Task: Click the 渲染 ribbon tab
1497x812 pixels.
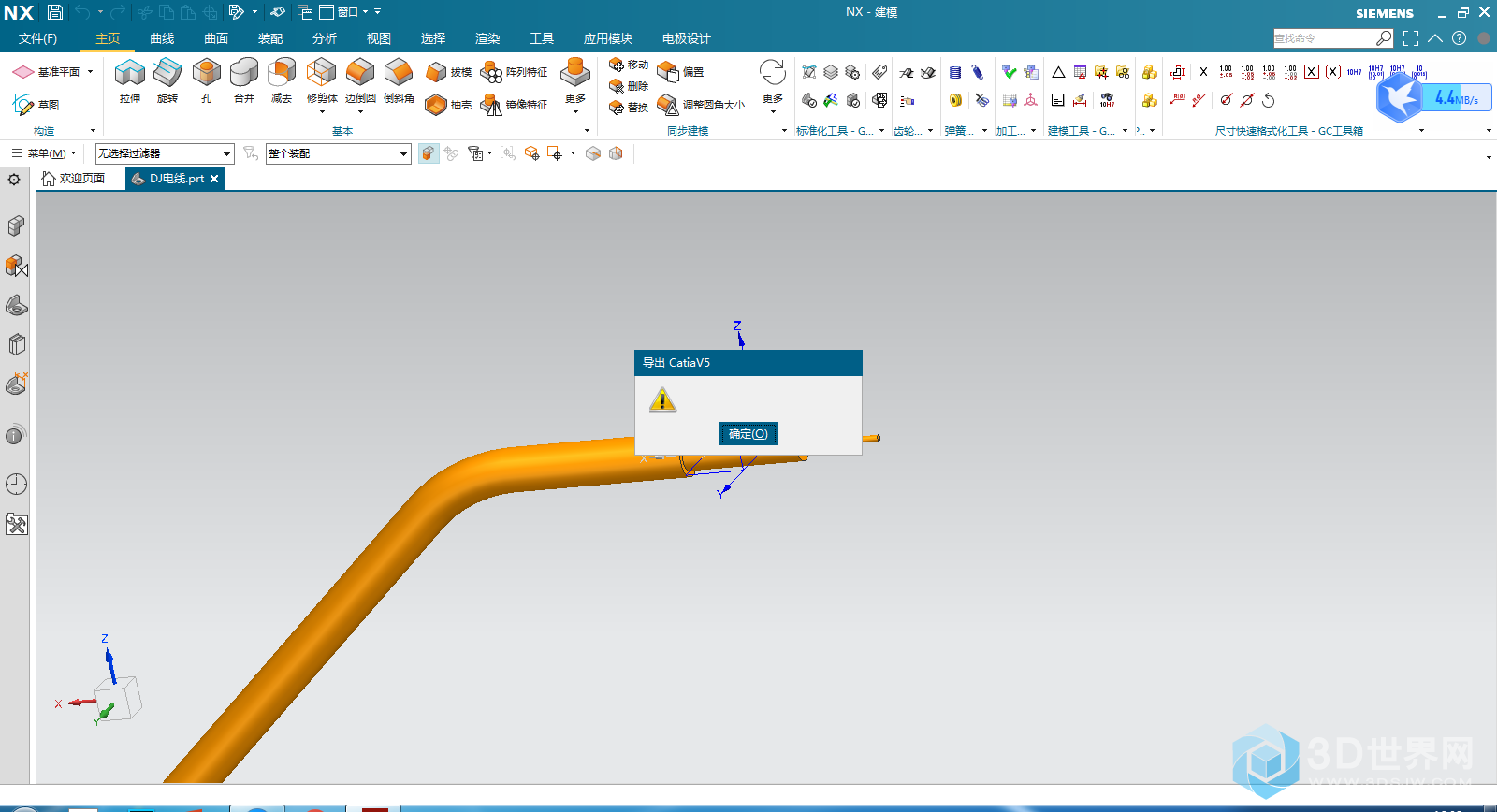Action: tap(487, 38)
